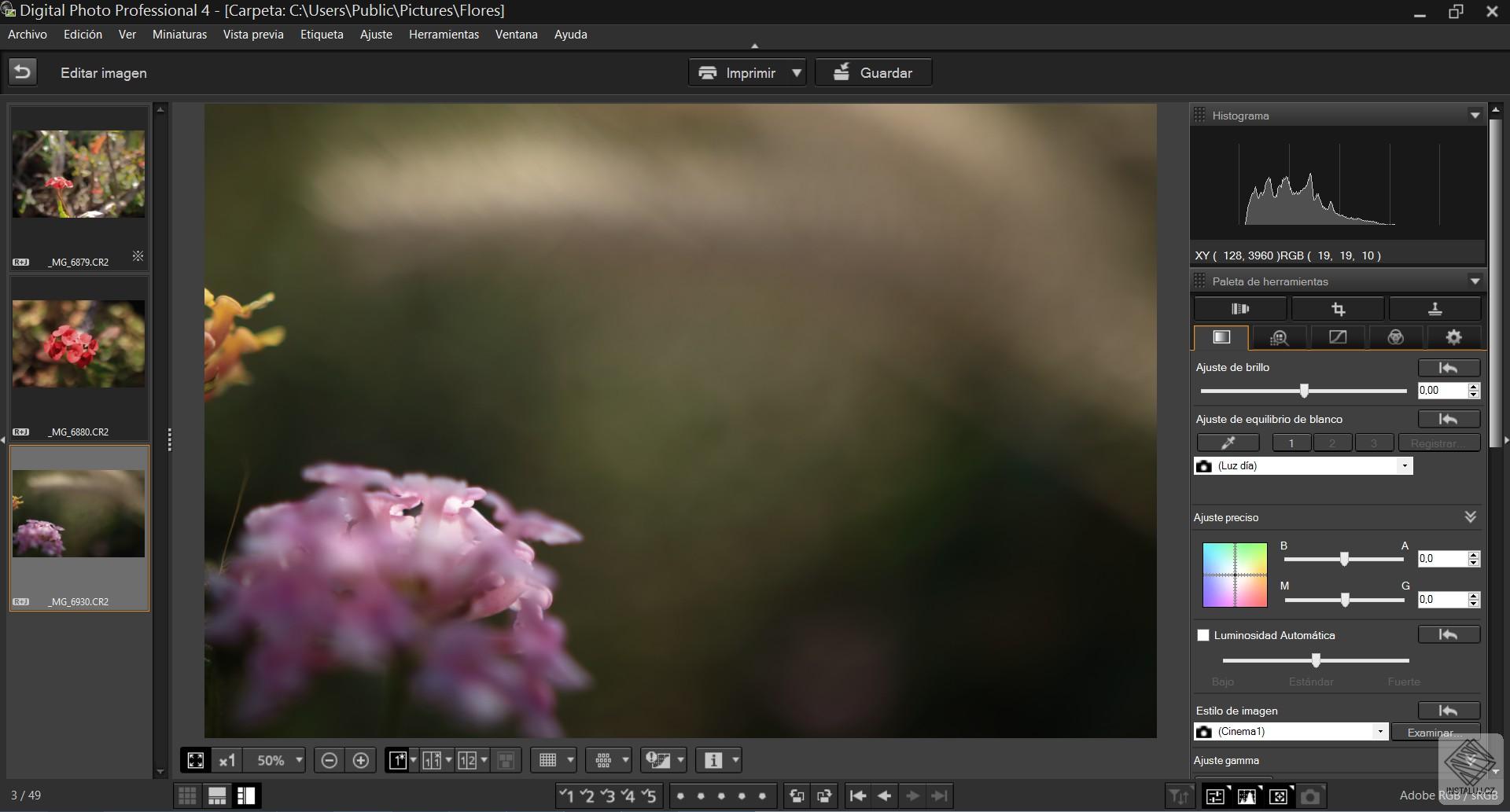Screen dimensions: 1510x812
Task: Click the Guardar button
Action: 873,72
